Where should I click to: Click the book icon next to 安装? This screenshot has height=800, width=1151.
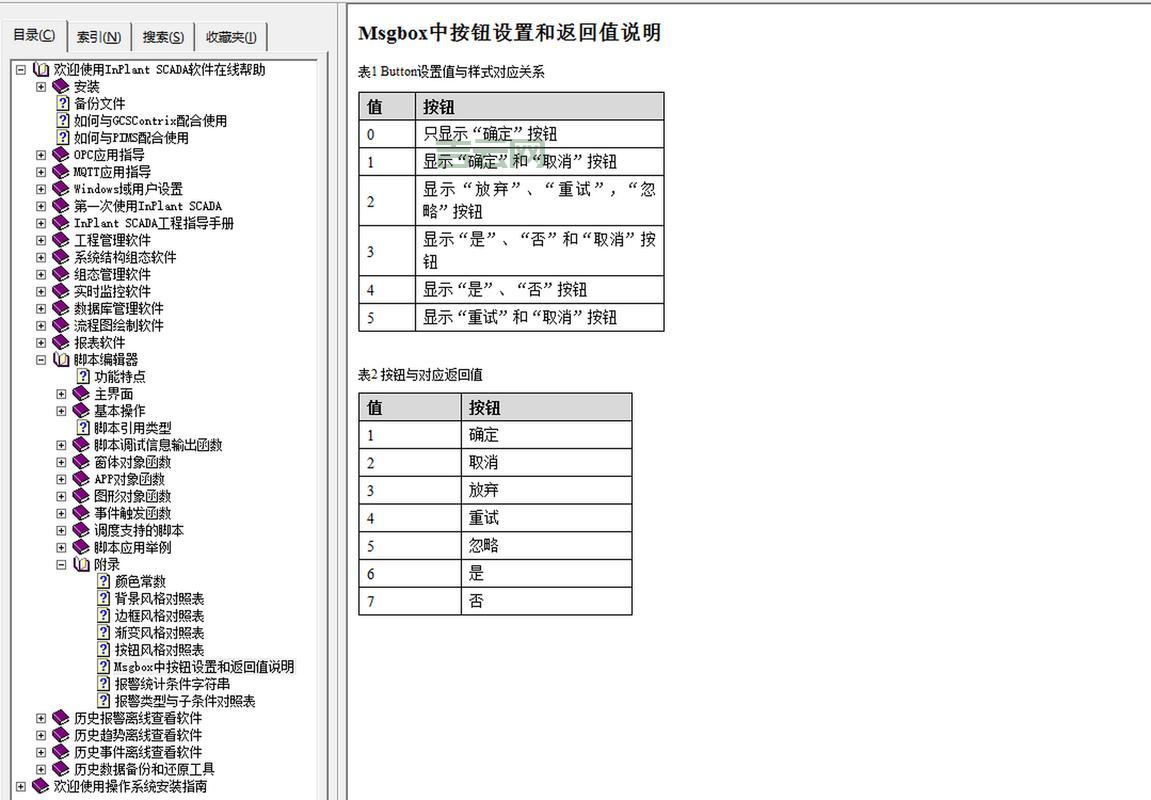pos(60,86)
